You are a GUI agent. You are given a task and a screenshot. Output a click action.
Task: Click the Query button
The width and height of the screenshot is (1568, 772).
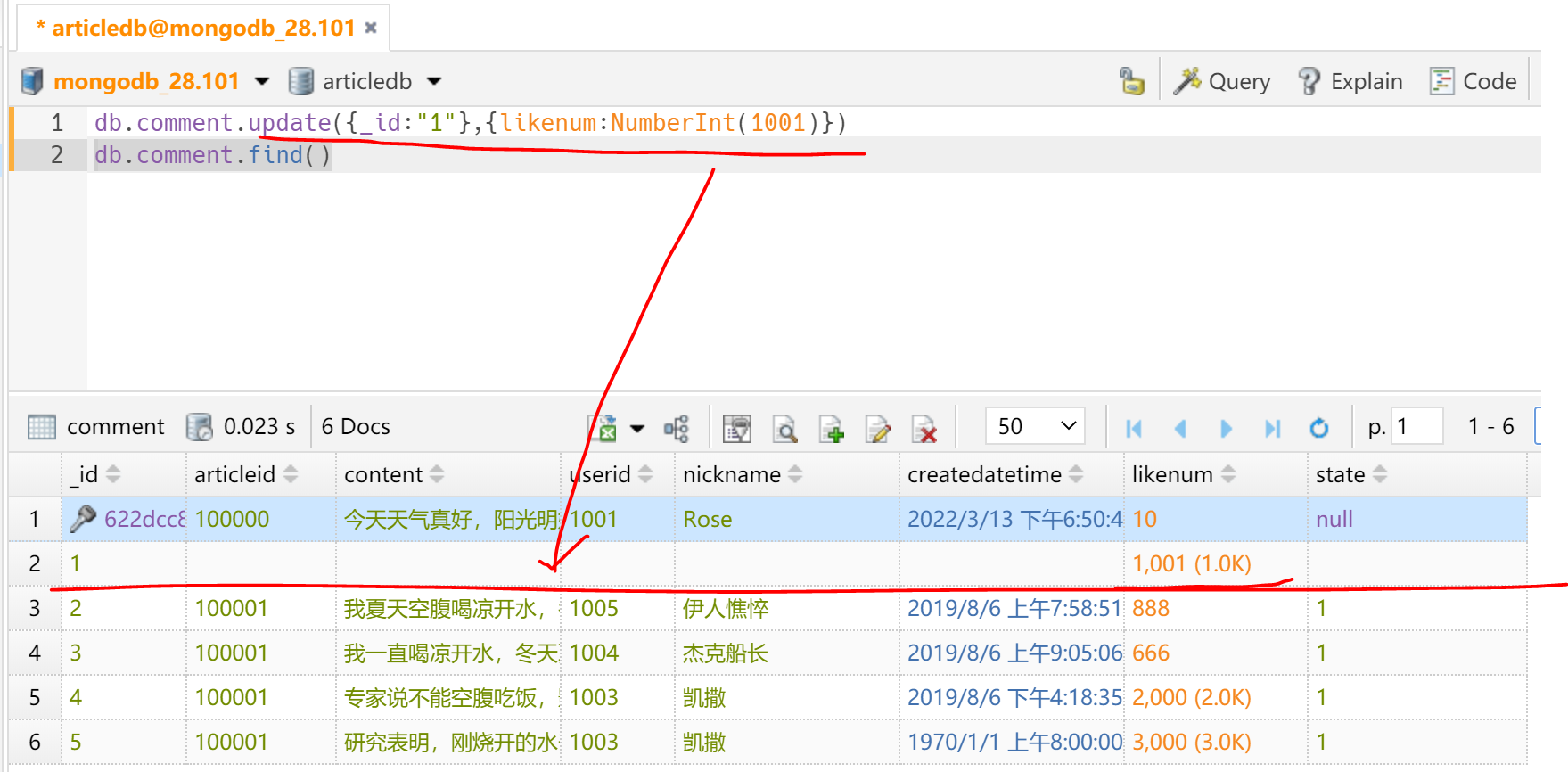[x=1222, y=81]
